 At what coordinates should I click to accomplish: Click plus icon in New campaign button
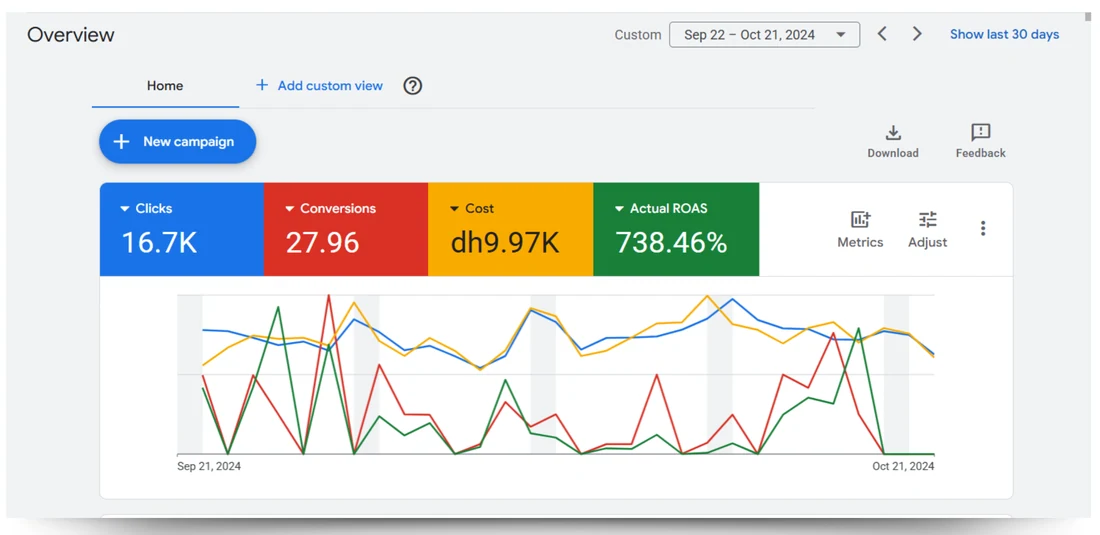121,142
